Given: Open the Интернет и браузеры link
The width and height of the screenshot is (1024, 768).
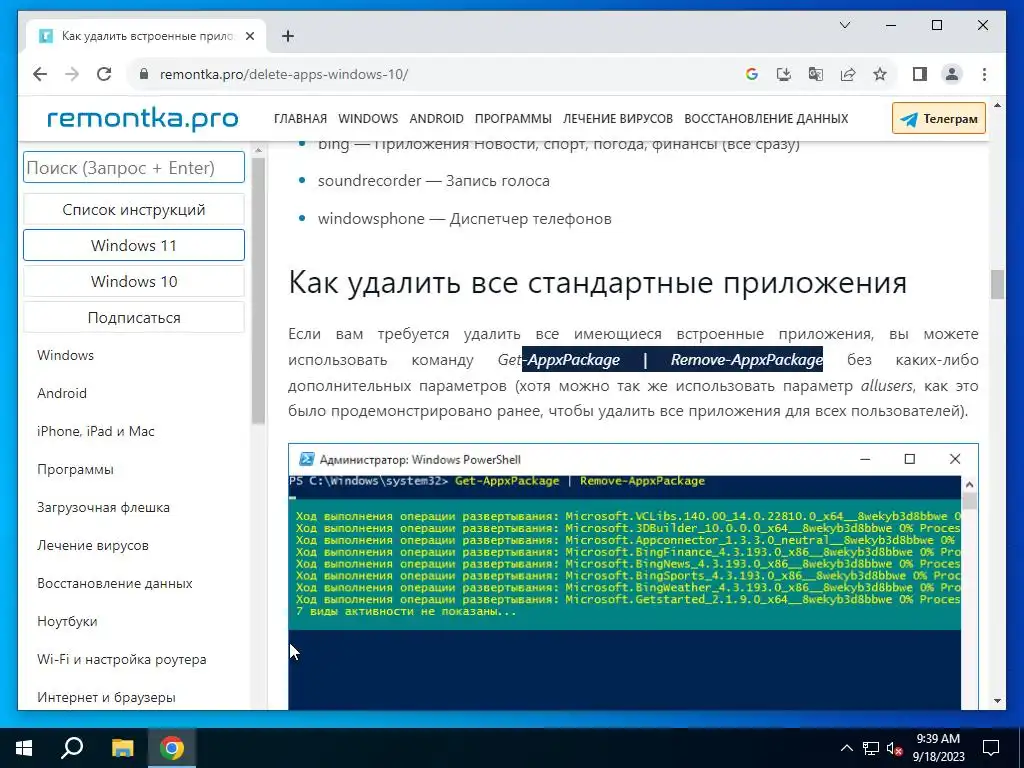Looking at the screenshot, I should pos(106,697).
